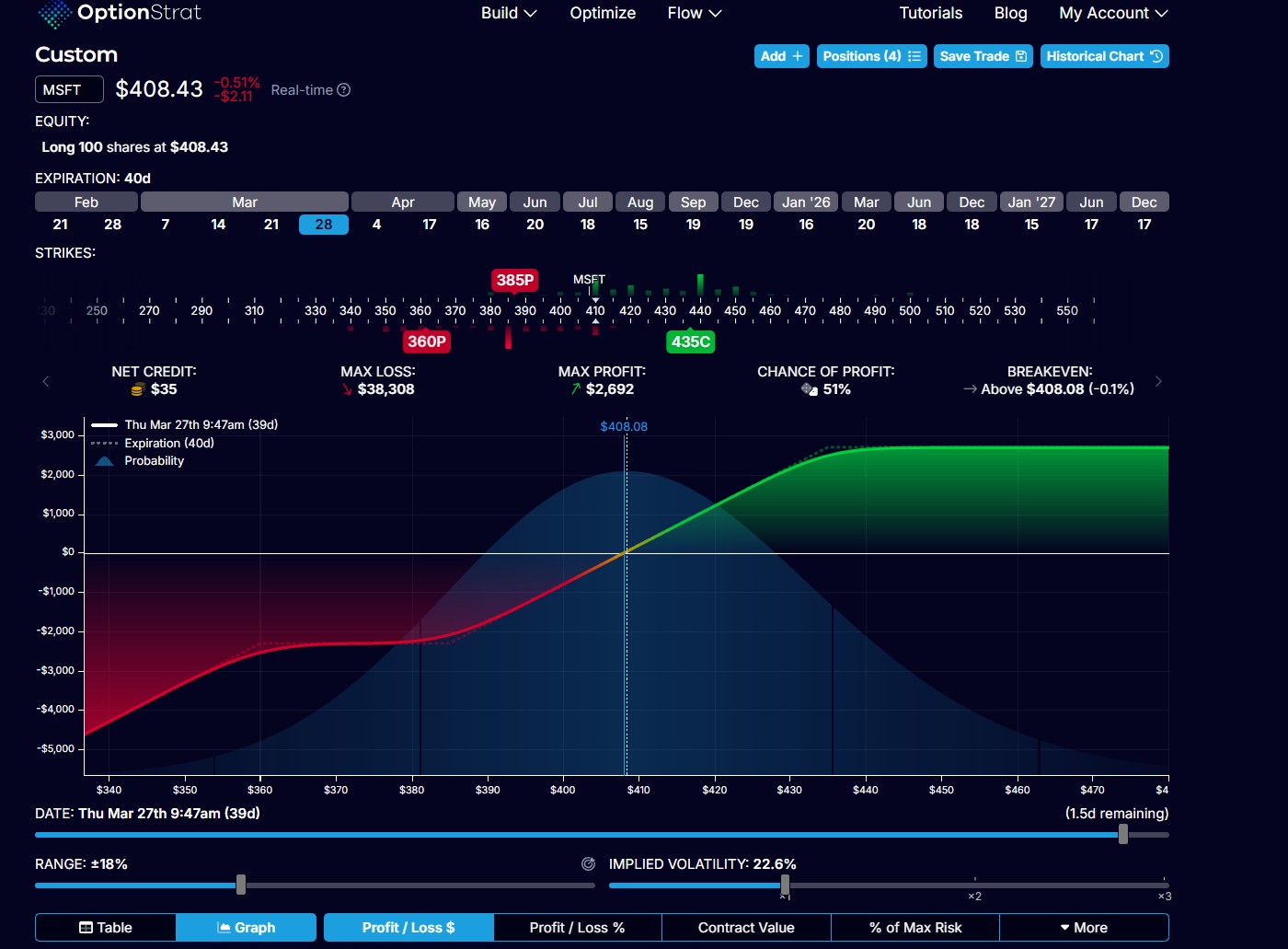This screenshot has width=1288, height=949.
Task: Click the left arrow beside Net Credit
Action: (x=46, y=381)
